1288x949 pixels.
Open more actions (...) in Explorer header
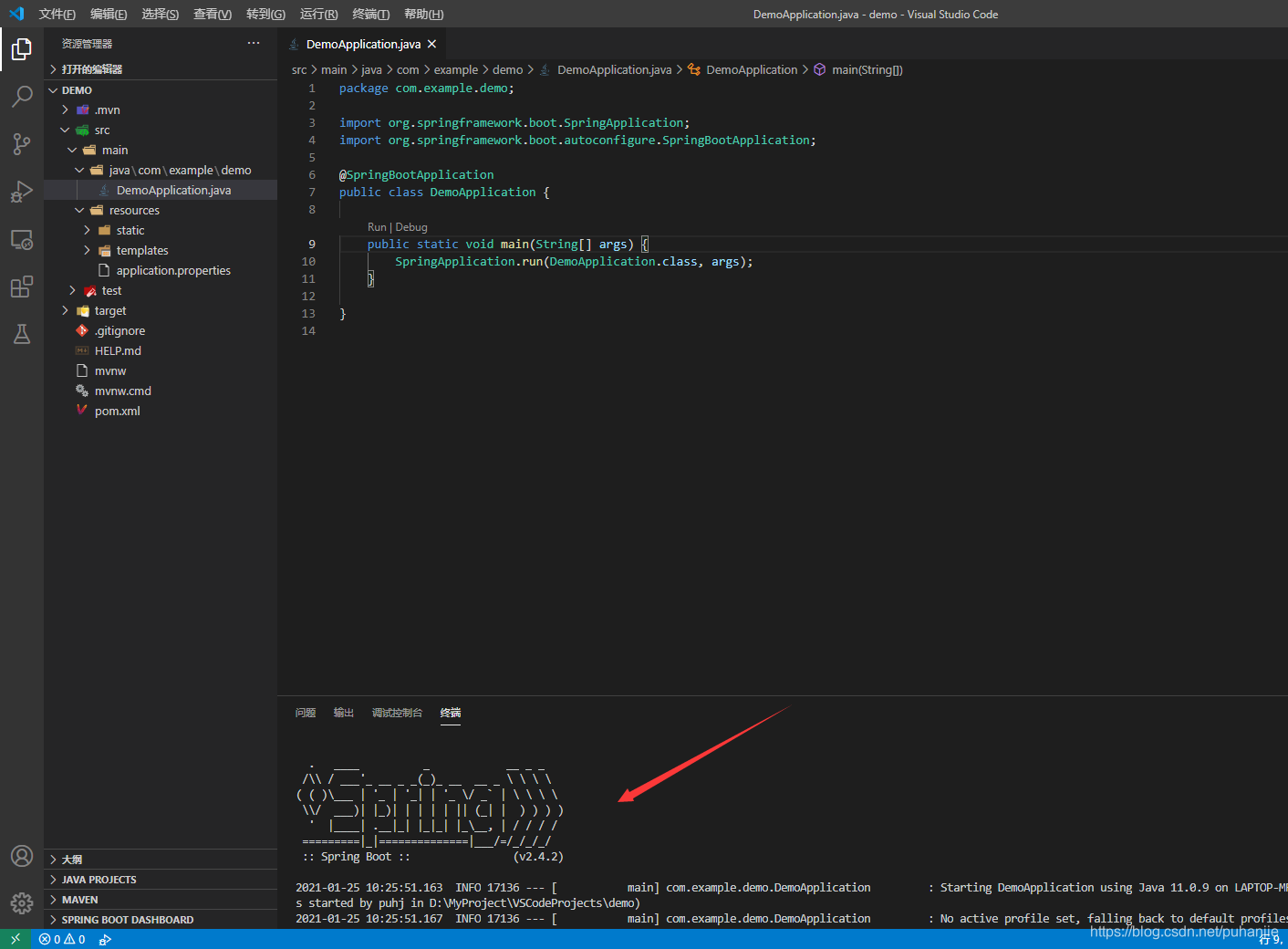tap(253, 43)
